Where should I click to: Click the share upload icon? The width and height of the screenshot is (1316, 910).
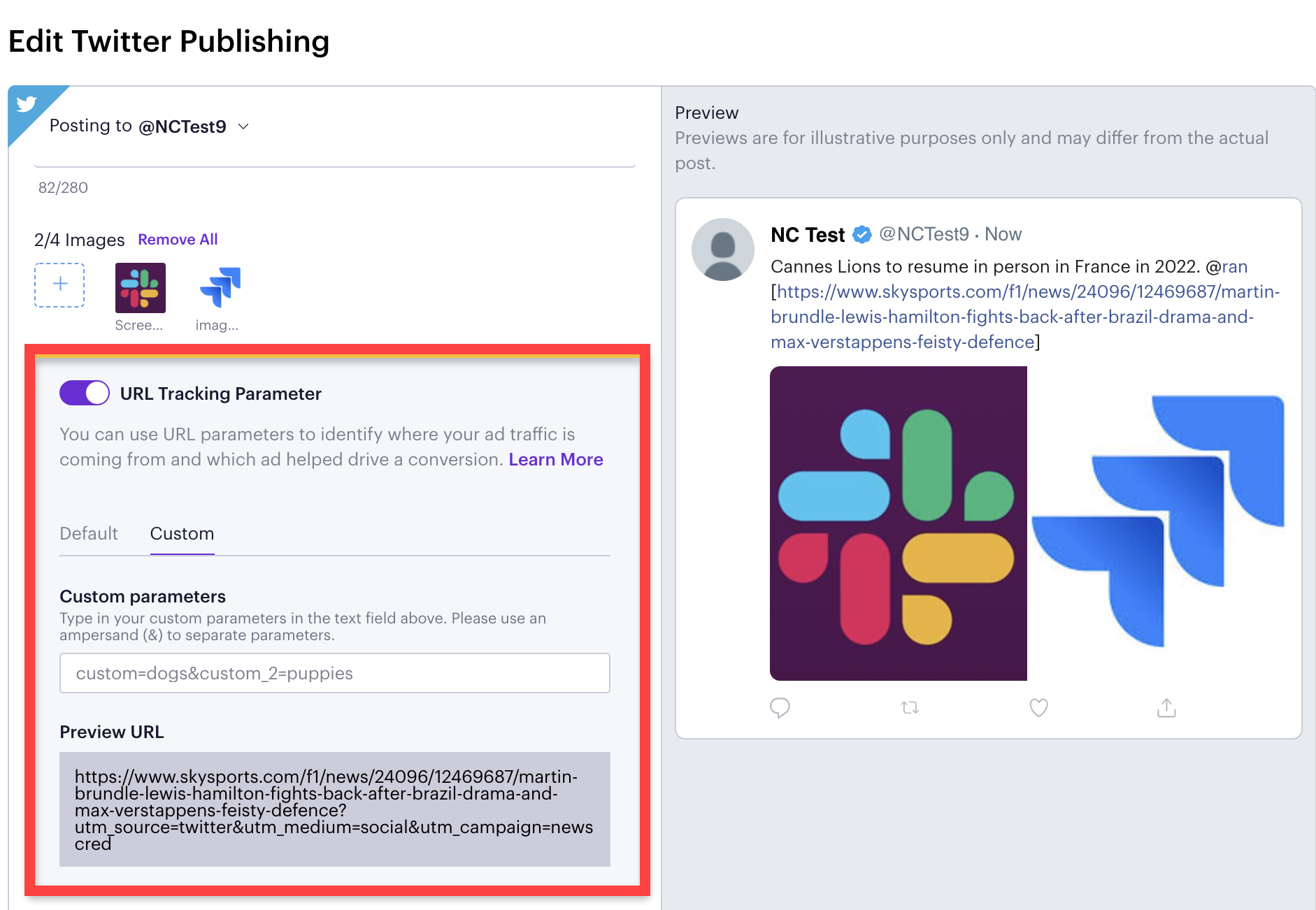coord(1166,707)
